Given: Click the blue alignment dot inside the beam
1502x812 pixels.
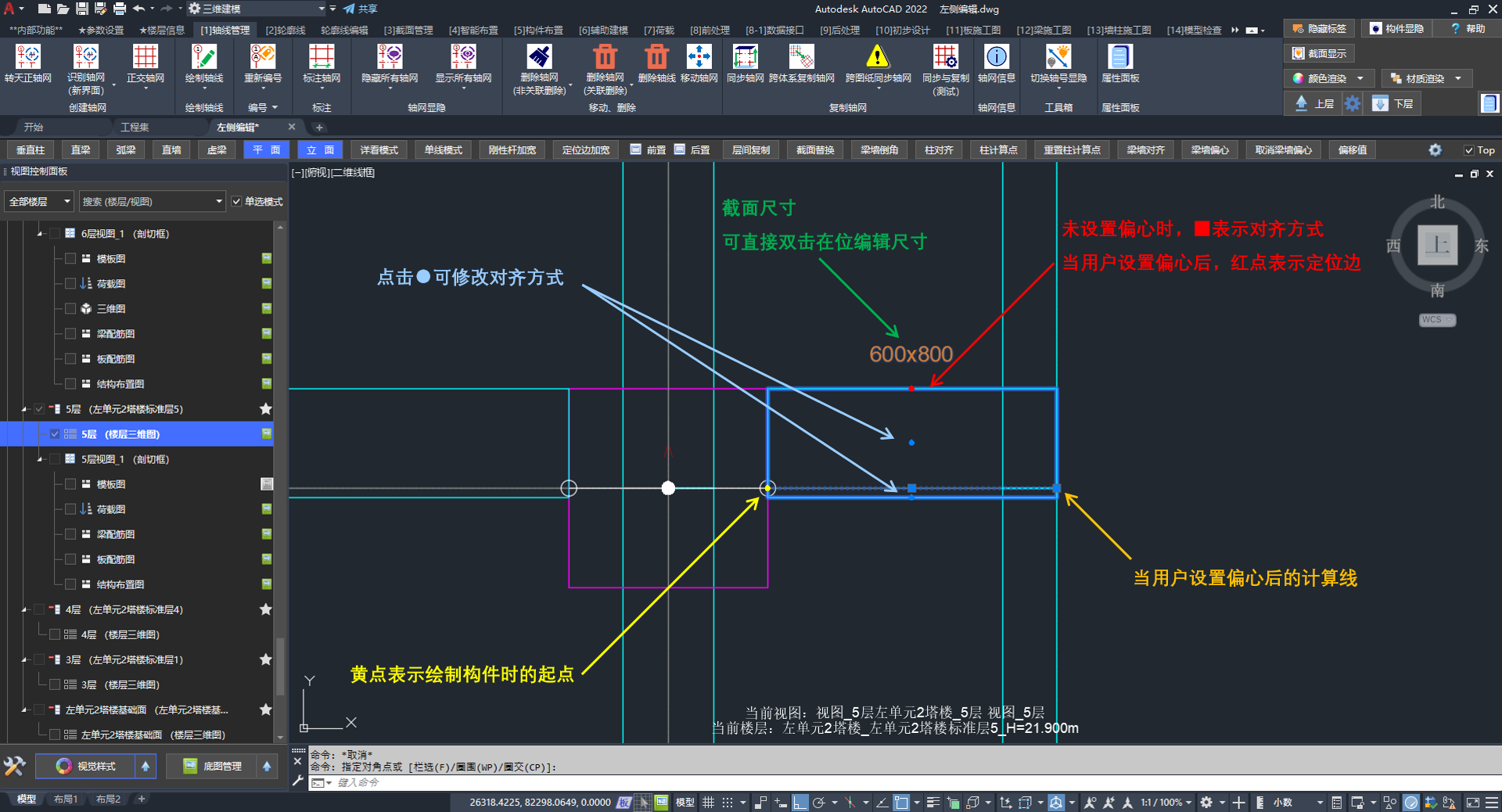Looking at the screenshot, I should 911,443.
